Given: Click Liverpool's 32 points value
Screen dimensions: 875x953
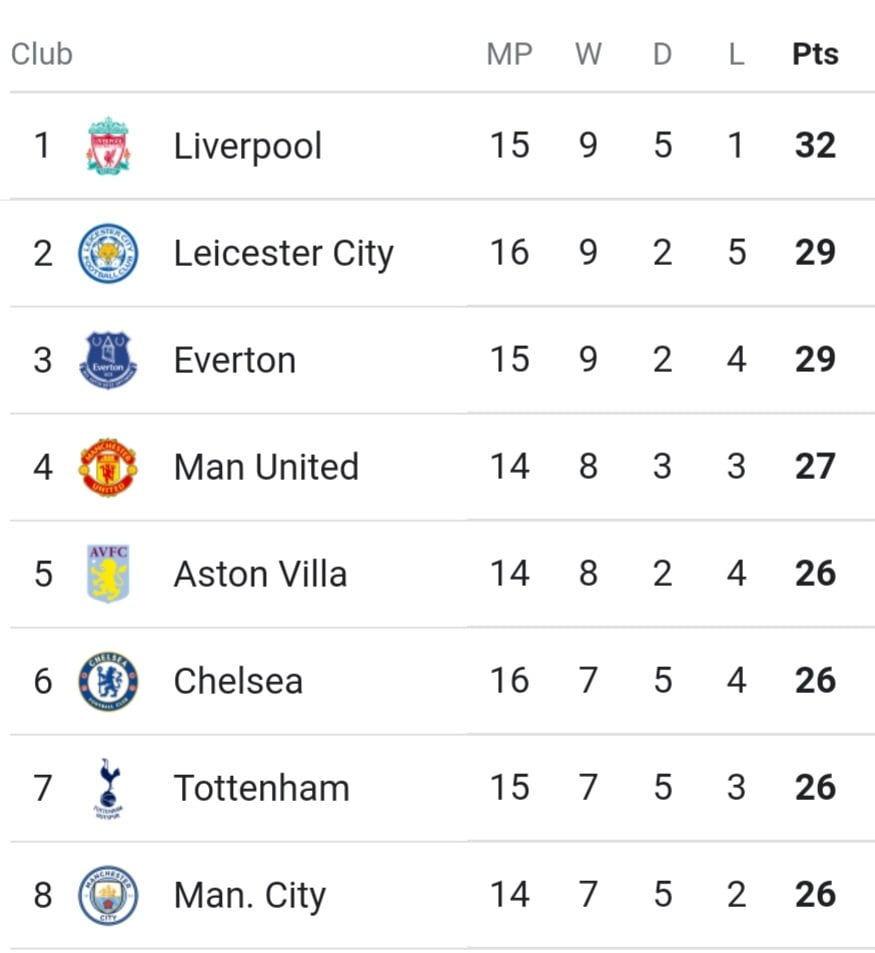Looking at the screenshot, I should tap(815, 146).
